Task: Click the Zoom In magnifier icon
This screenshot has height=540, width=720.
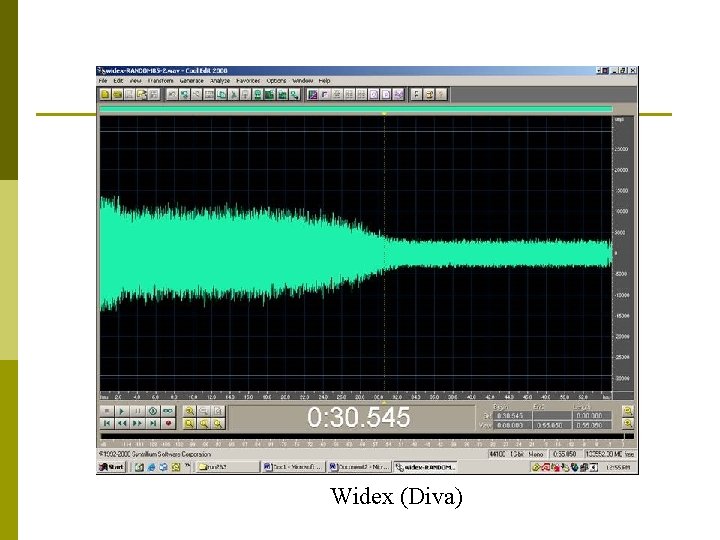Action: [x=189, y=411]
